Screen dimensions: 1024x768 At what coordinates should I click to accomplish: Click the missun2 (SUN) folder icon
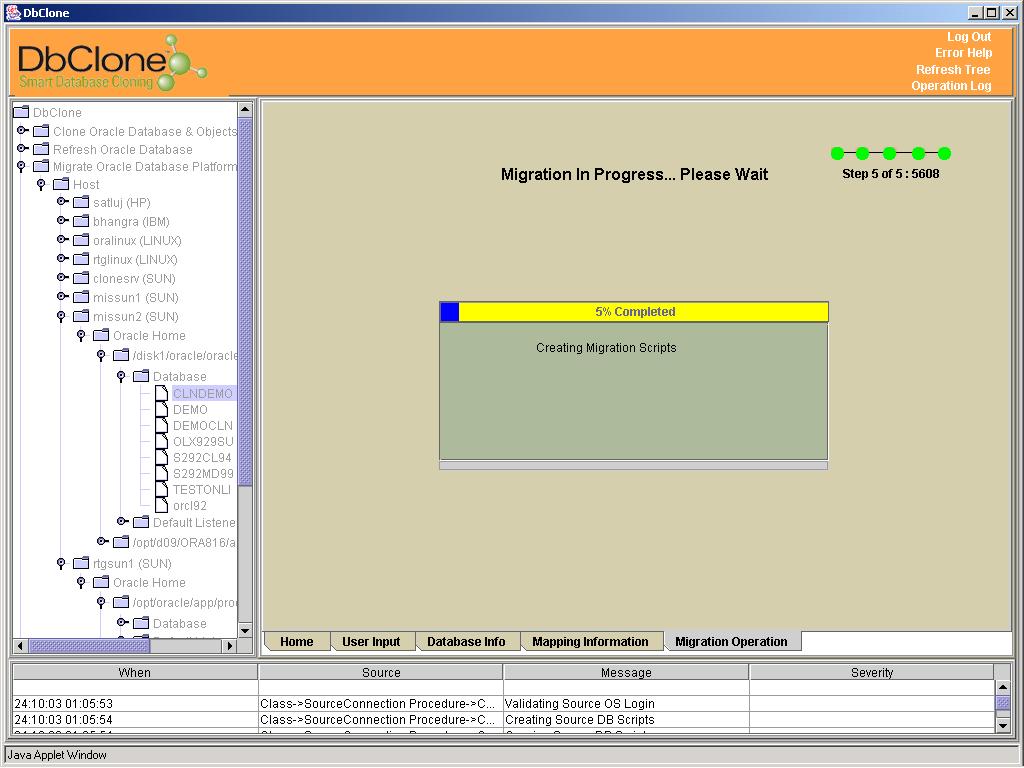pyautogui.click(x=81, y=316)
